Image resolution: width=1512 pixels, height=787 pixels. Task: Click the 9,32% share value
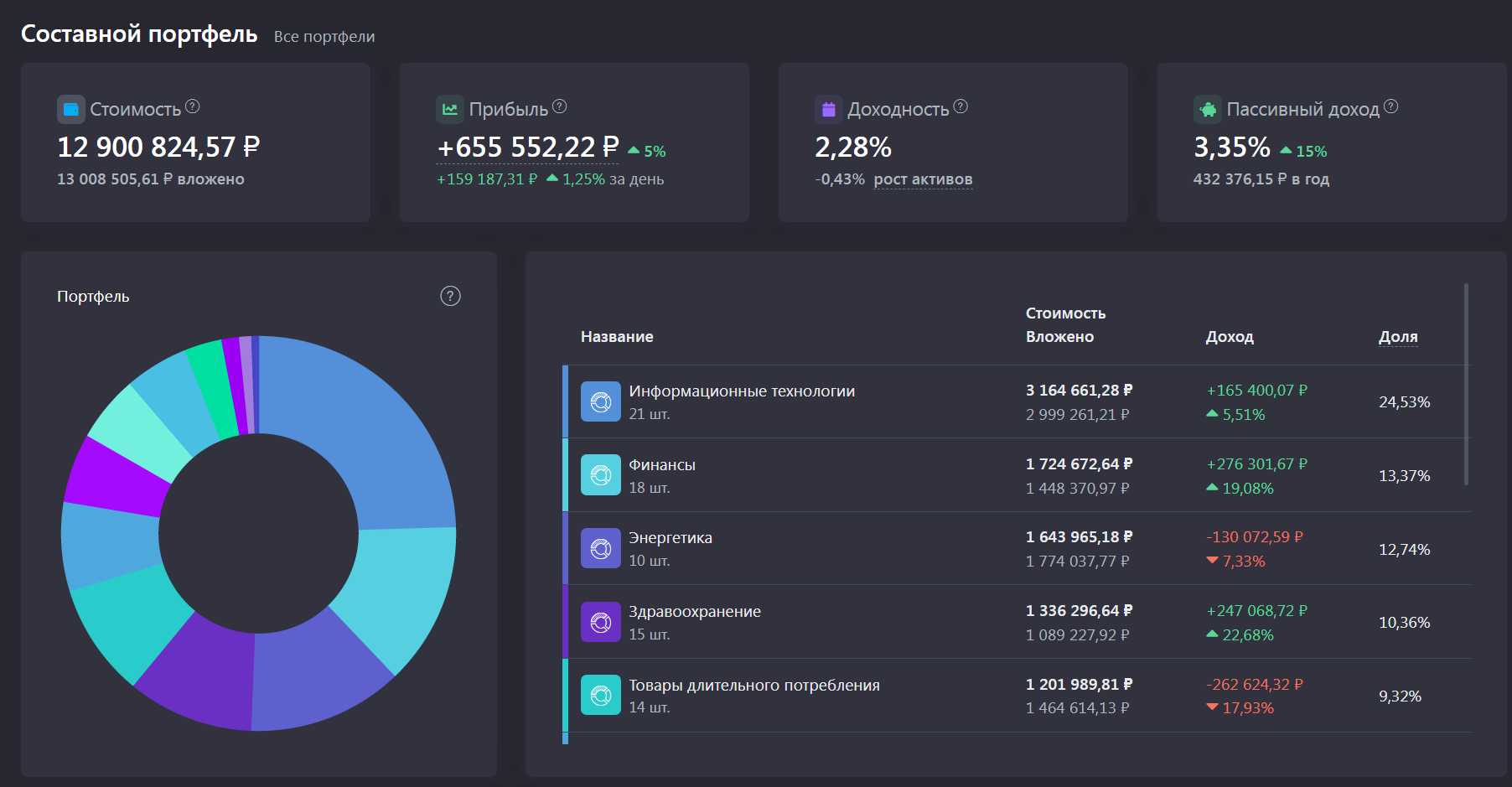pos(1400,696)
